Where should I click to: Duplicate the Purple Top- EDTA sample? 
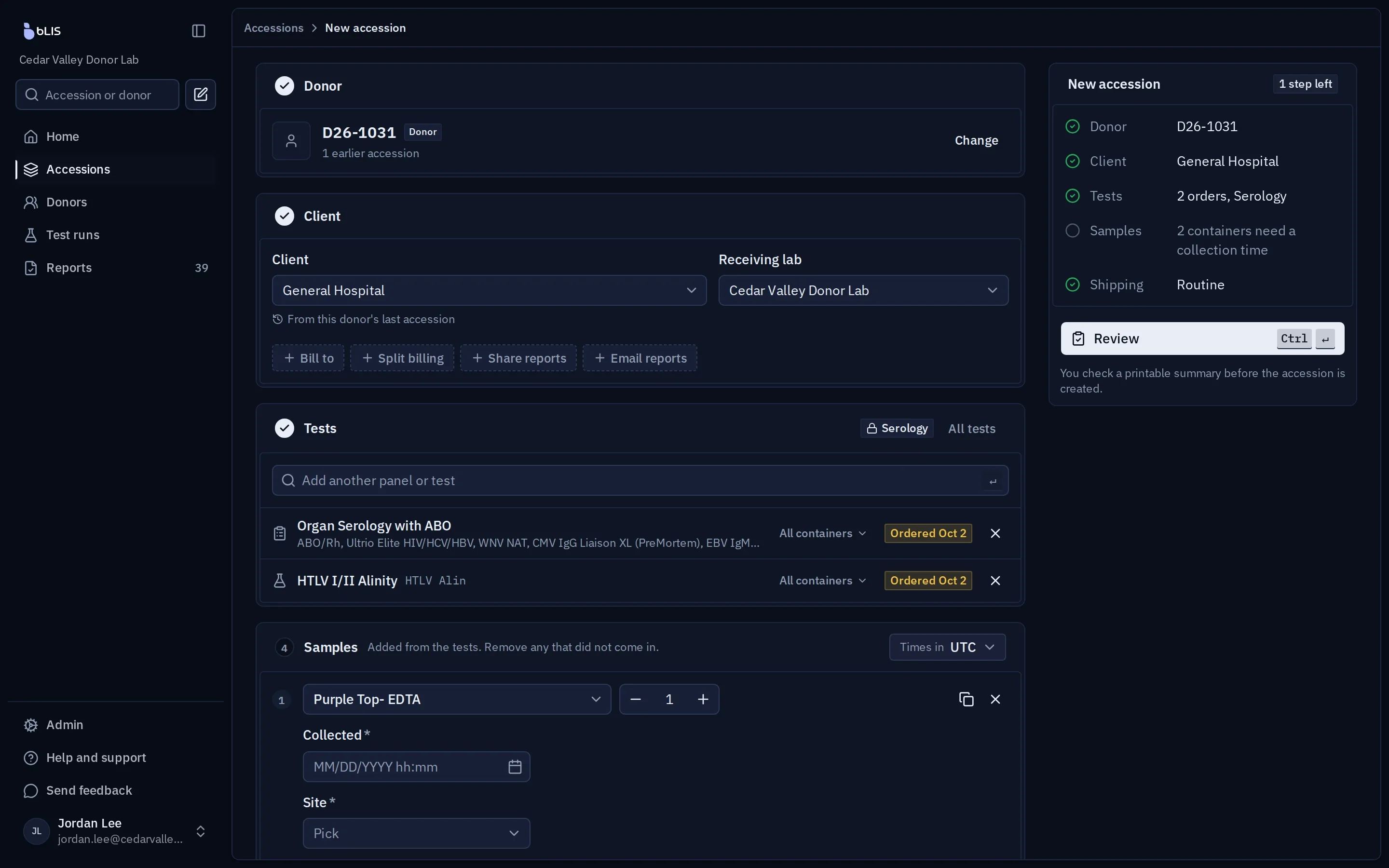(x=967, y=699)
